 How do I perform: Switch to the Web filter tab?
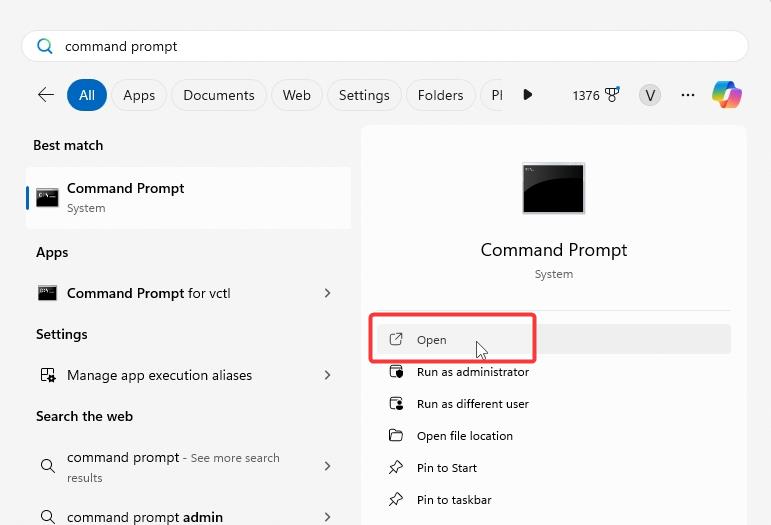point(297,95)
